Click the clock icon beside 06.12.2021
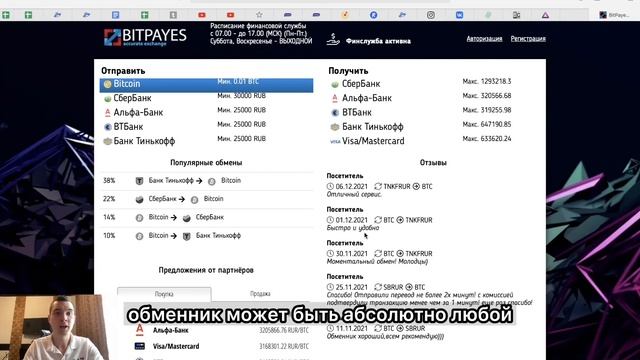Screen dimensions: 640x360 pos(330,187)
